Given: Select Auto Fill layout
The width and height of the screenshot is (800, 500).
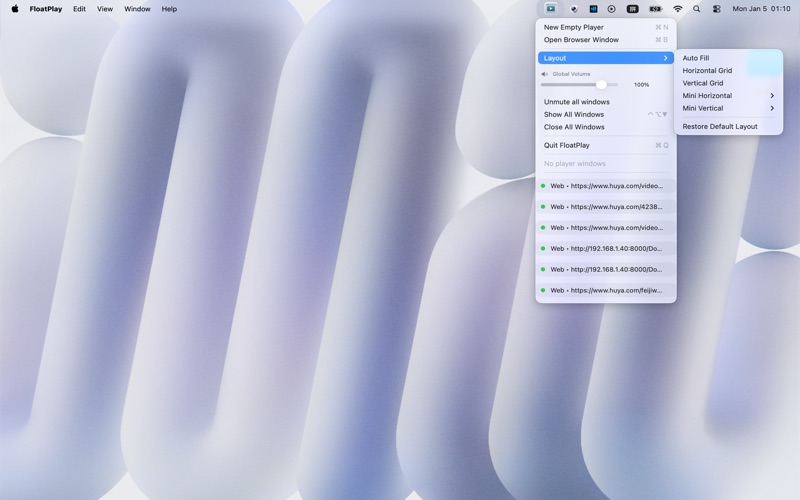Looking at the screenshot, I should tap(728, 58).
